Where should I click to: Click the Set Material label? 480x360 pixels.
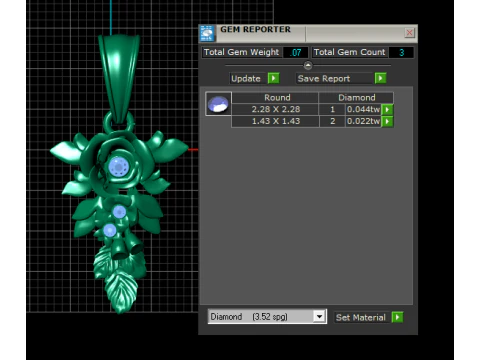[361, 317]
